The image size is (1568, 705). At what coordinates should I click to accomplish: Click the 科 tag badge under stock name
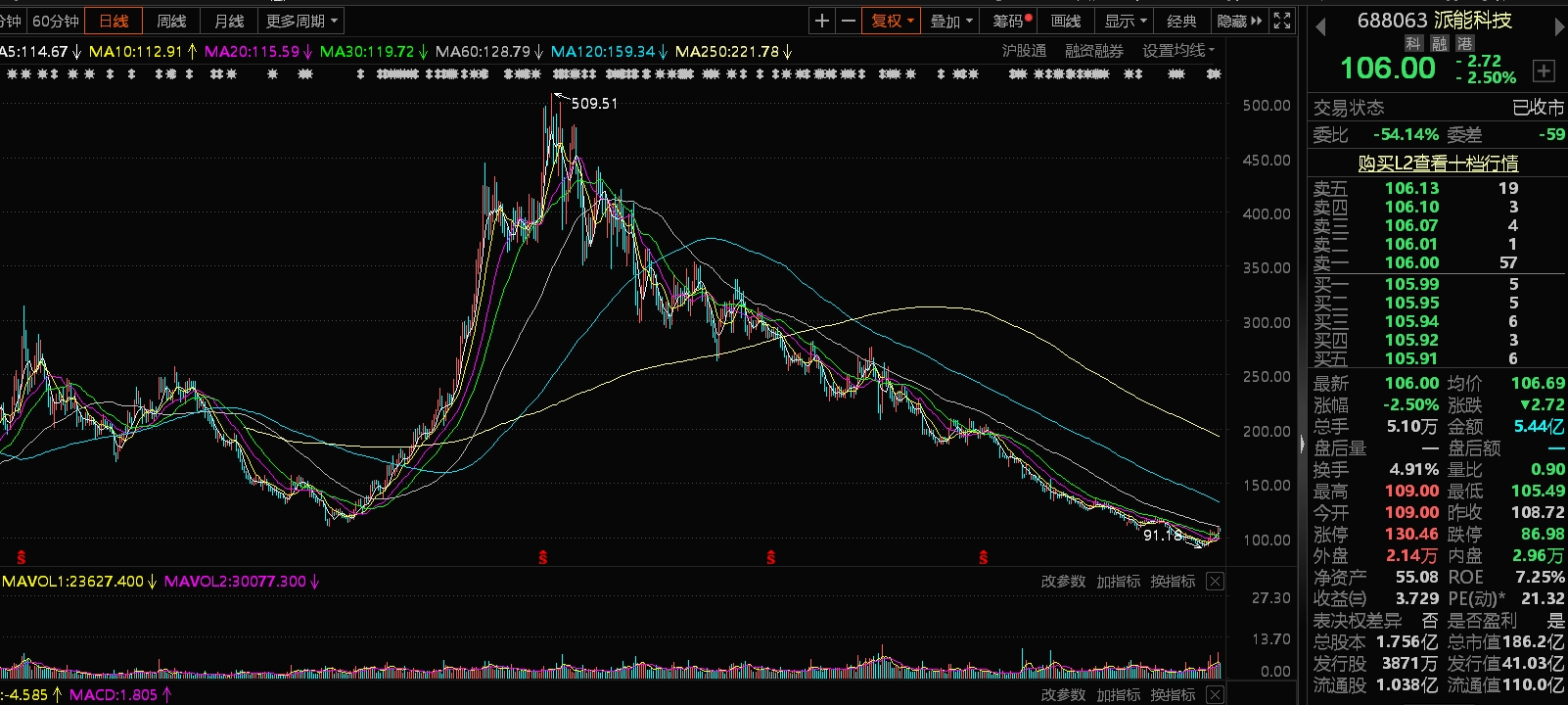(1413, 44)
